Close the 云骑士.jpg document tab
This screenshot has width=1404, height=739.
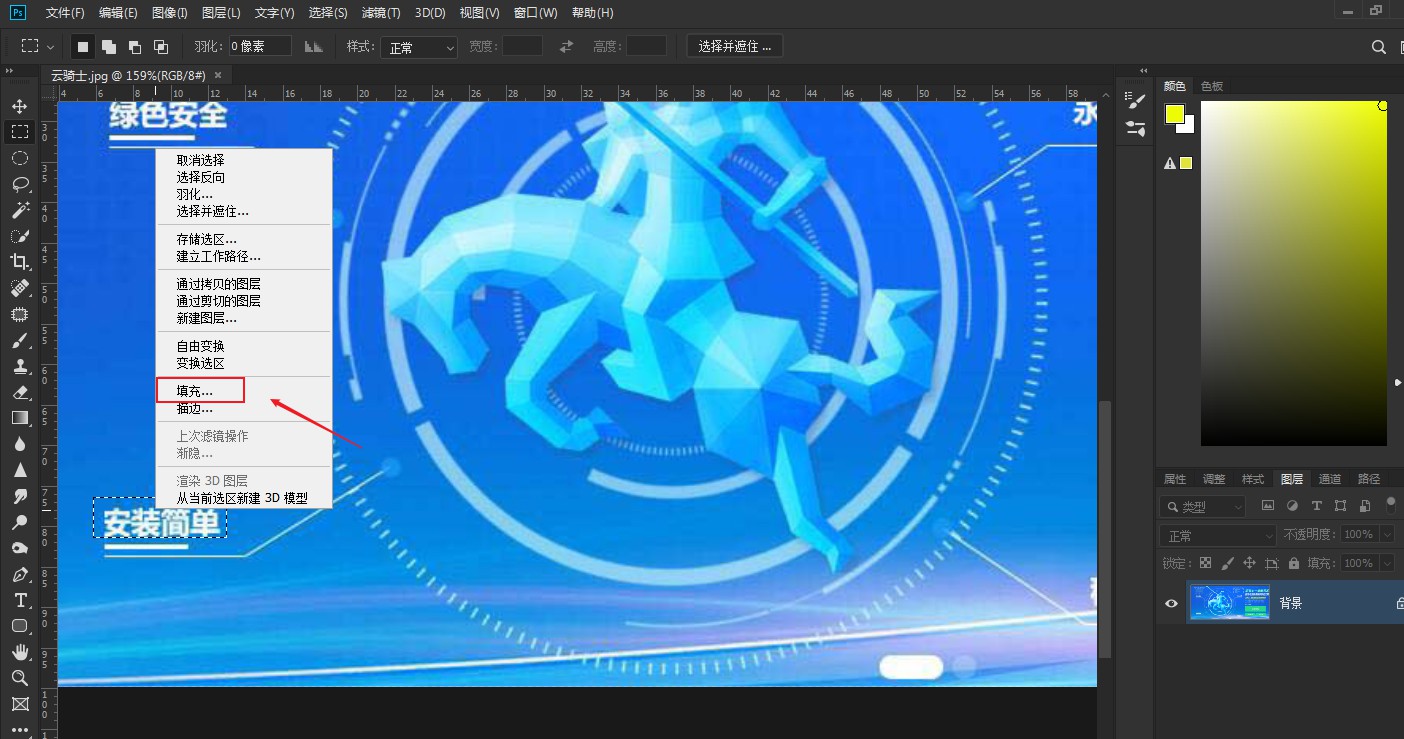pos(218,75)
